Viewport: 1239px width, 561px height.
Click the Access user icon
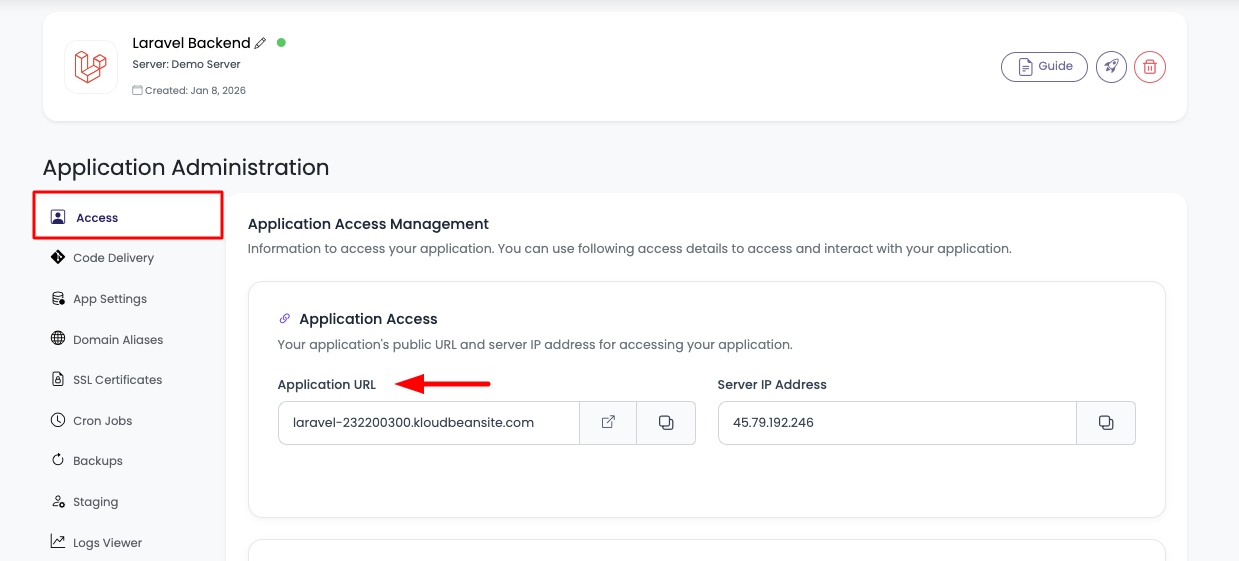point(58,217)
